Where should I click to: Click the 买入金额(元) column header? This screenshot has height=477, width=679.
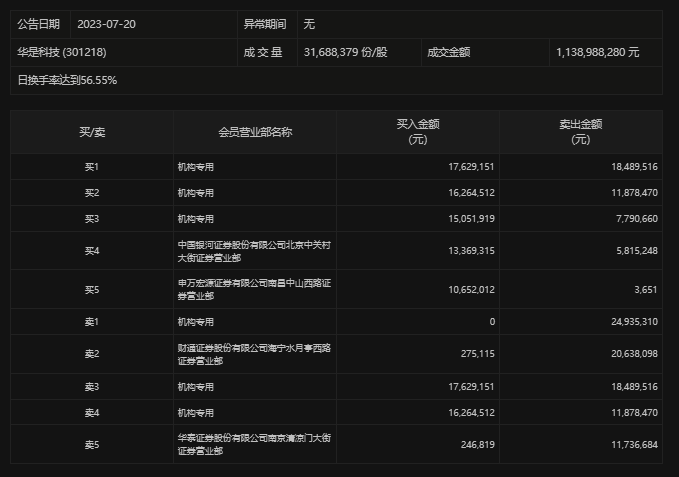418,132
